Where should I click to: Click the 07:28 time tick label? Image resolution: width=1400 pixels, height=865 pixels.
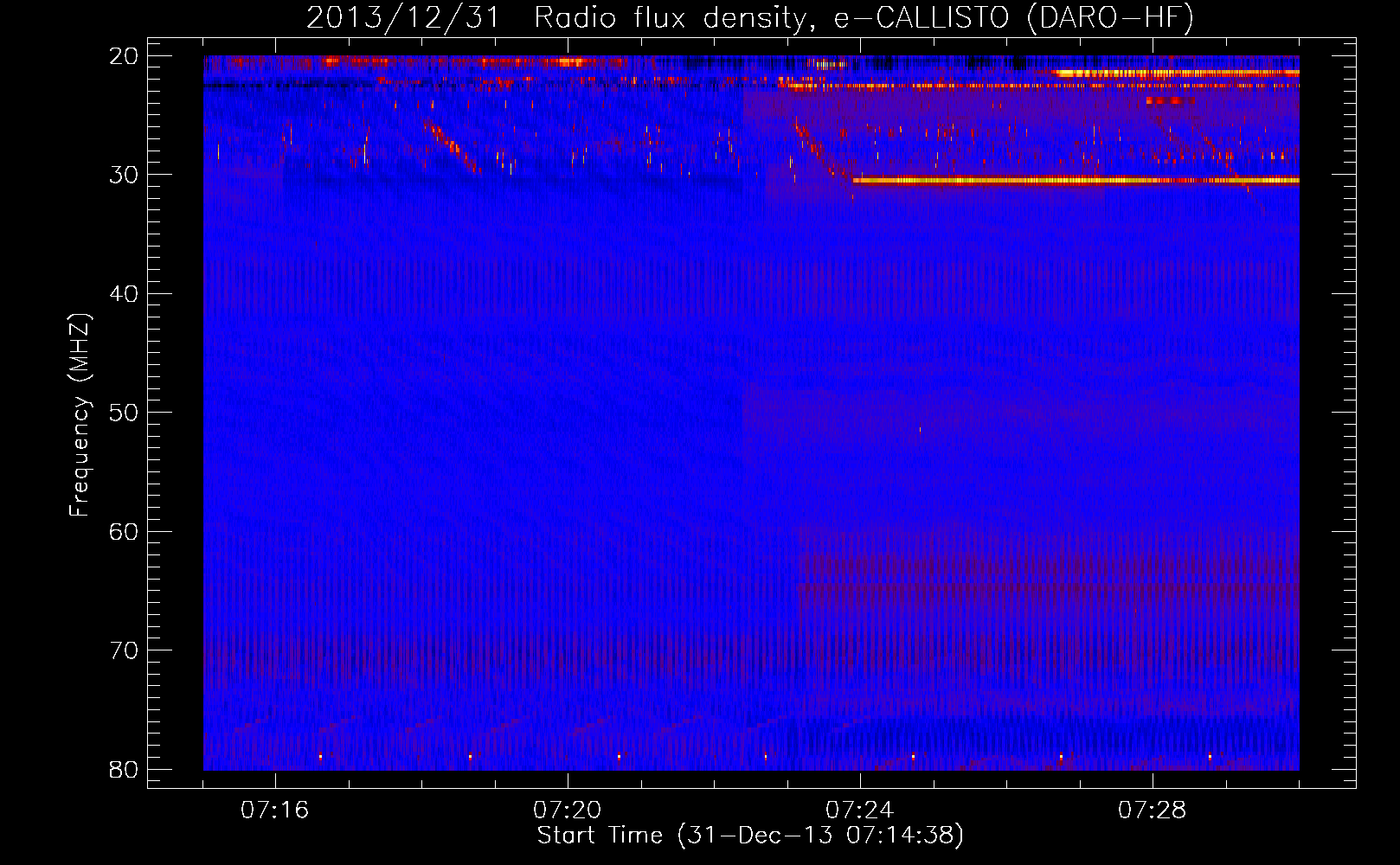(1153, 811)
